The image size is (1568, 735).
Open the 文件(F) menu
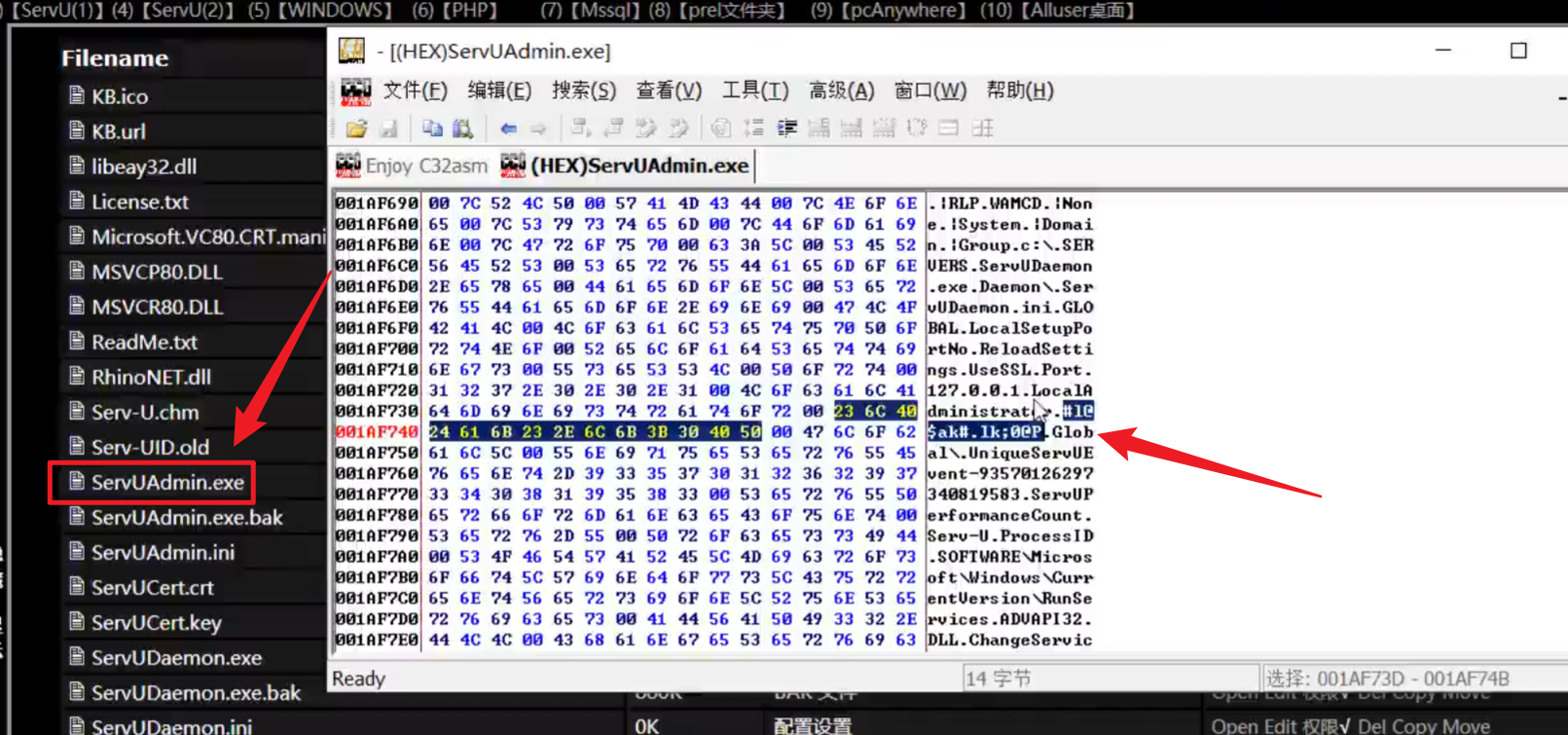[415, 91]
